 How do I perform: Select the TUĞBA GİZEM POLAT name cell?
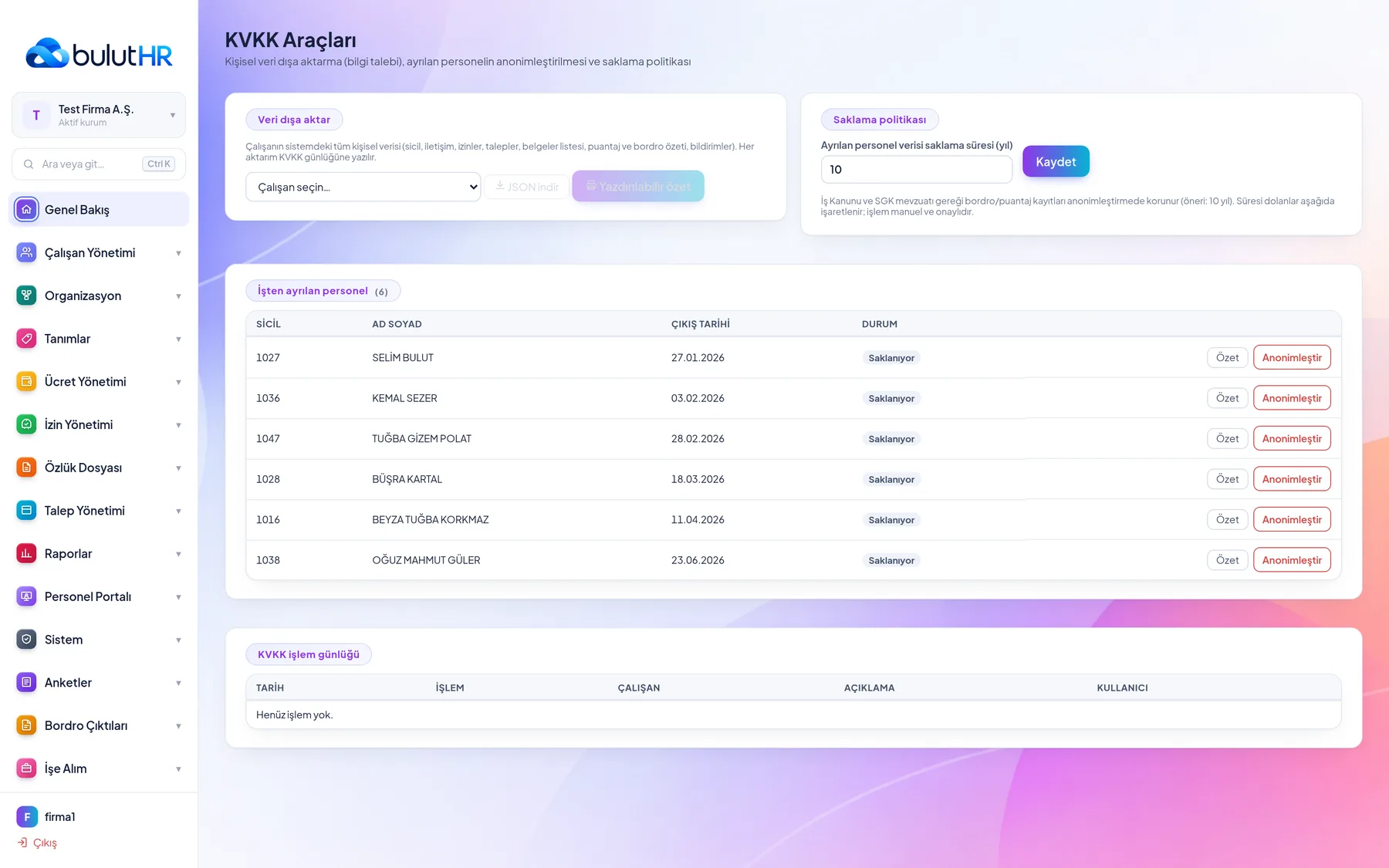click(421, 438)
